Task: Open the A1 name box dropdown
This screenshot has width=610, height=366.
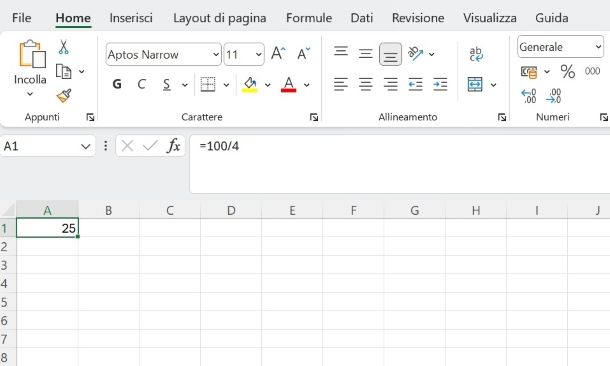Action: click(86, 147)
